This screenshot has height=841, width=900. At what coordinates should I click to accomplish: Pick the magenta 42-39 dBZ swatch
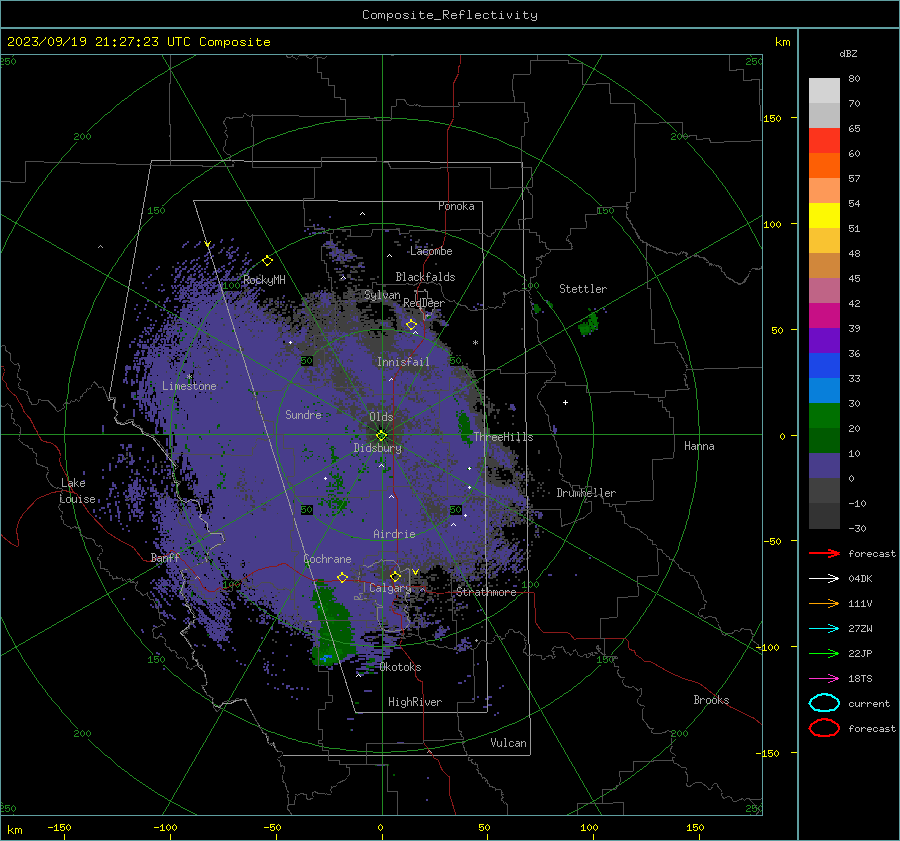824,316
